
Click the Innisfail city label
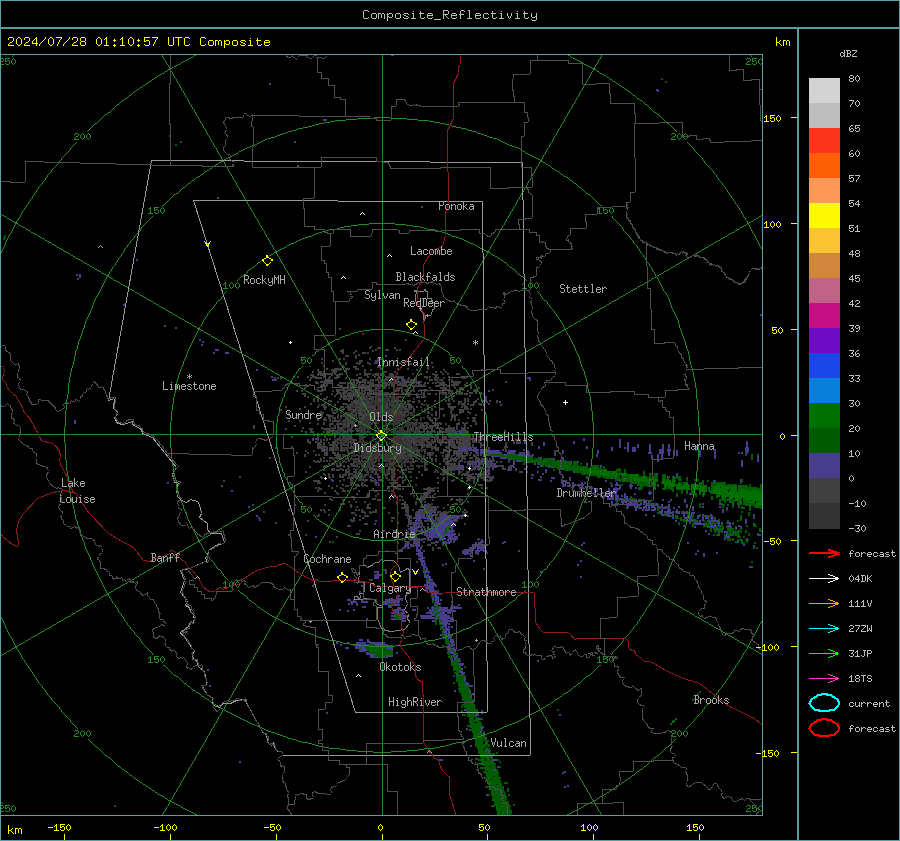tap(403, 362)
